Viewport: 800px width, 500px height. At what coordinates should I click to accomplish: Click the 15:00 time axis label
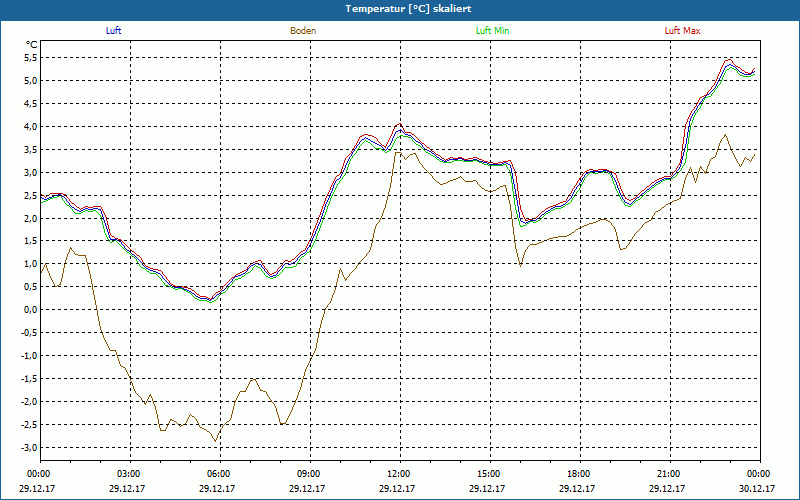pyautogui.click(x=490, y=474)
